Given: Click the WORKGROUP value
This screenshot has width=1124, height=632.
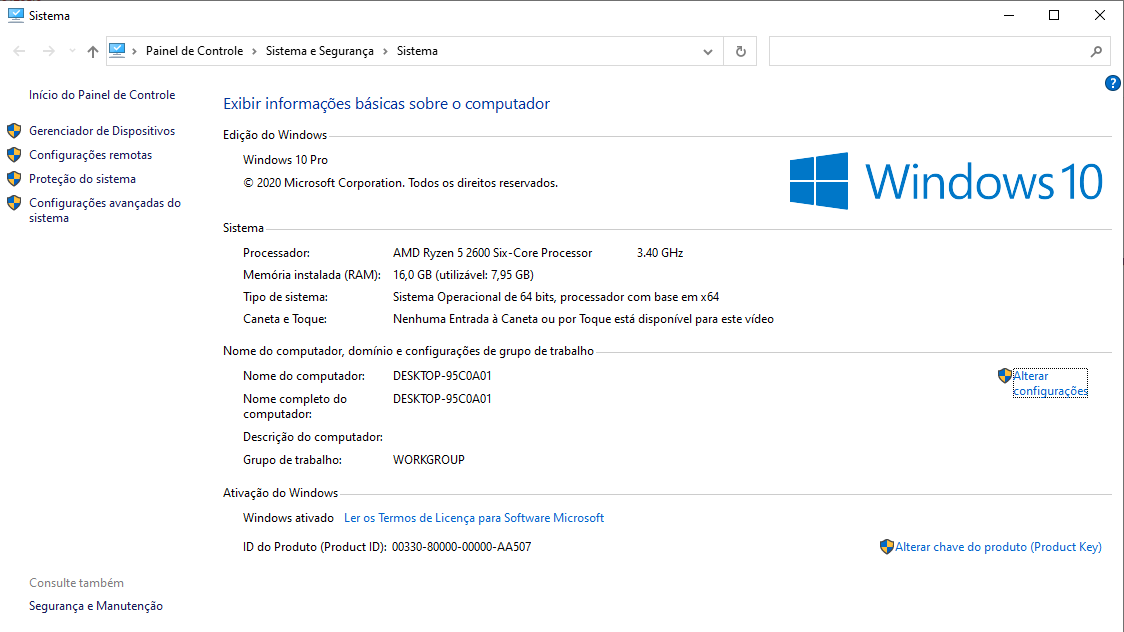Looking at the screenshot, I should (429, 459).
